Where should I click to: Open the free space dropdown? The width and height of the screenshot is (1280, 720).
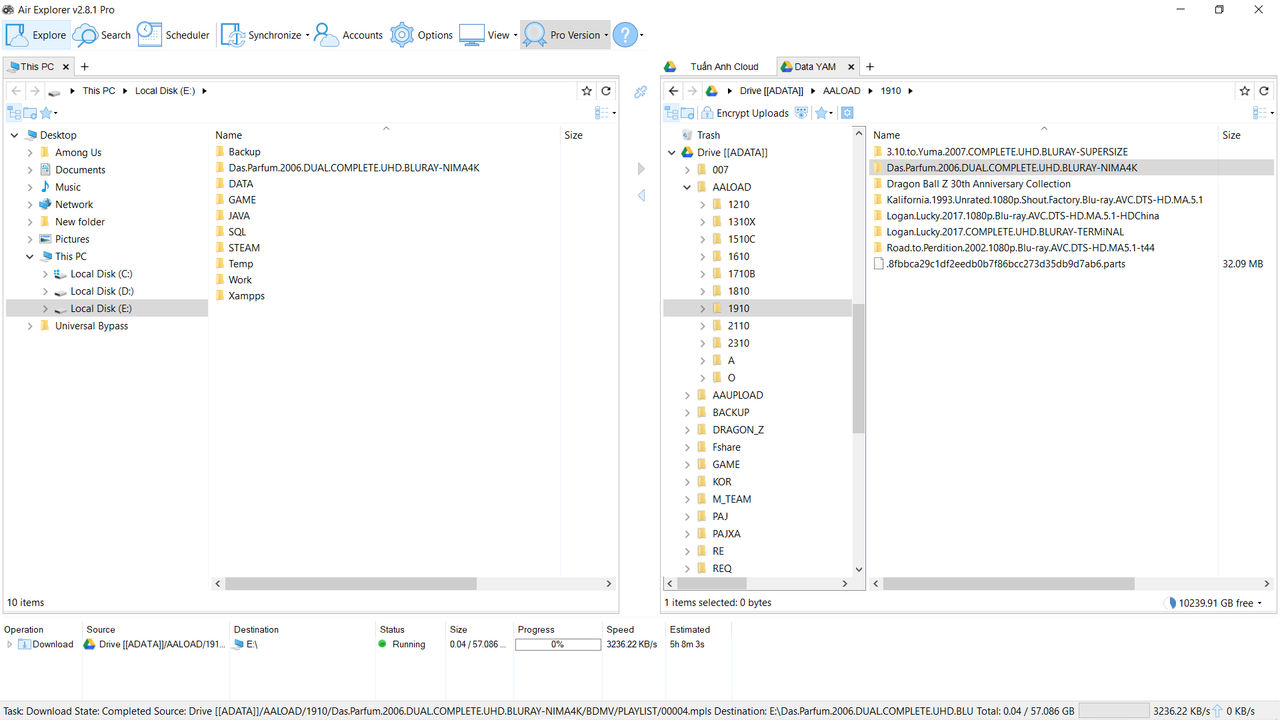[1260, 603]
